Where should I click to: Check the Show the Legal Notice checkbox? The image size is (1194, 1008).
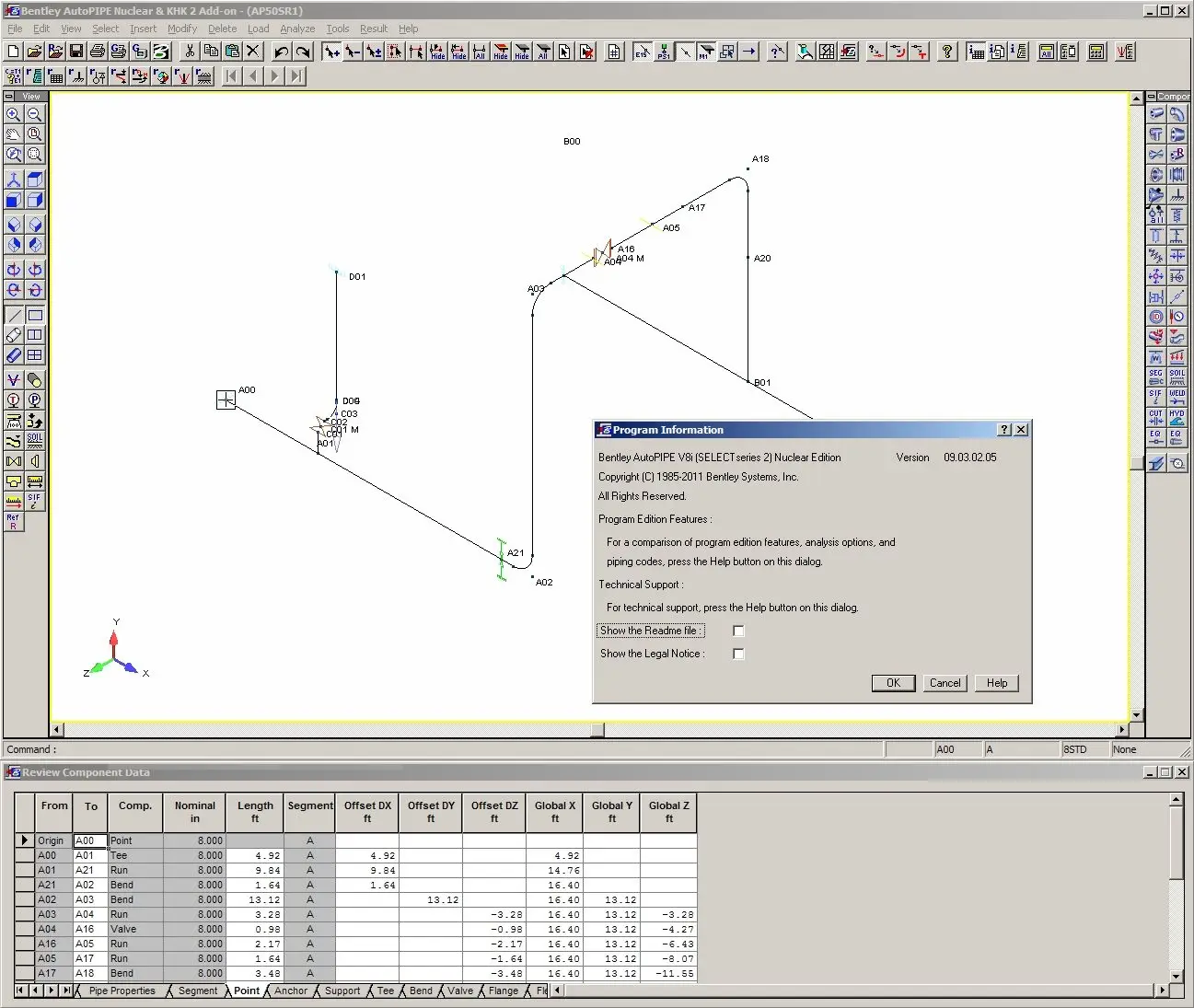click(738, 654)
